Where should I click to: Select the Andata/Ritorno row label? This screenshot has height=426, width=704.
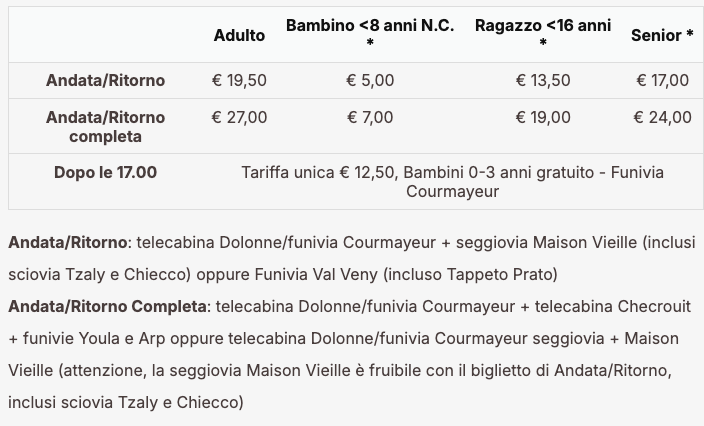tap(105, 81)
